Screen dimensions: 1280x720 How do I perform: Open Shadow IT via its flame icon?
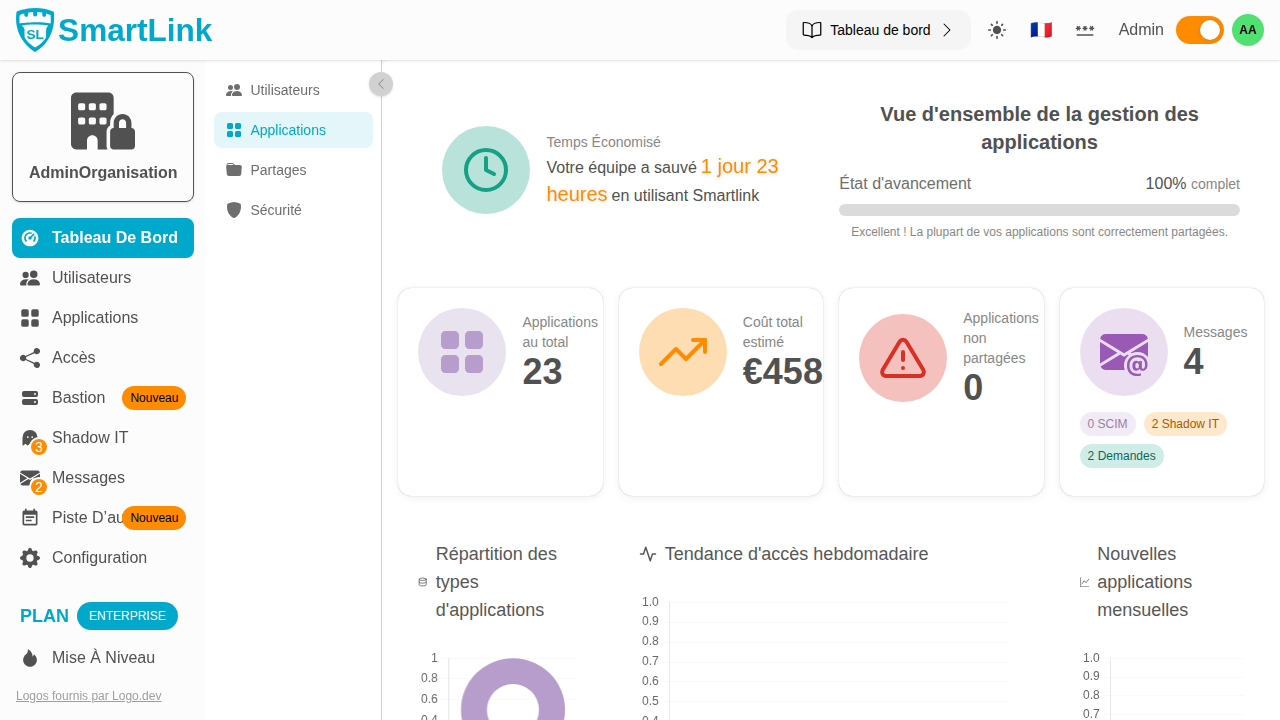29,437
